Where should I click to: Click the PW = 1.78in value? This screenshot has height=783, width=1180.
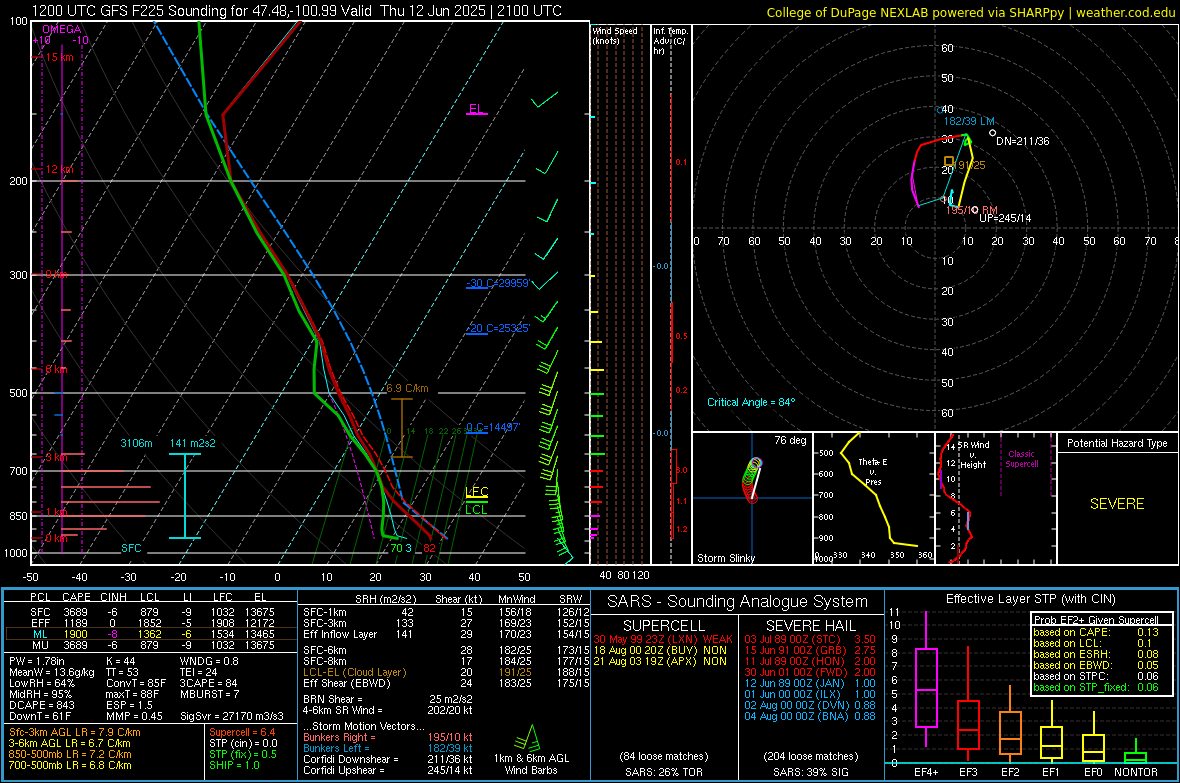37,661
